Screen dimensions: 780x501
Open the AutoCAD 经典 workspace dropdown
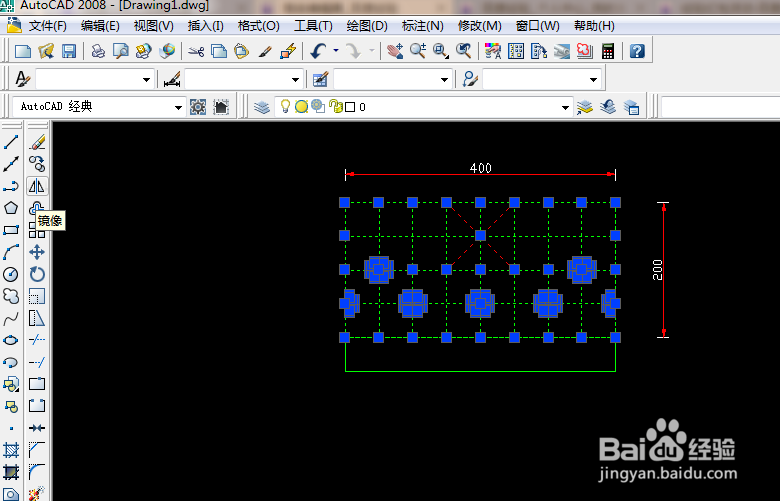click(178, 107)
